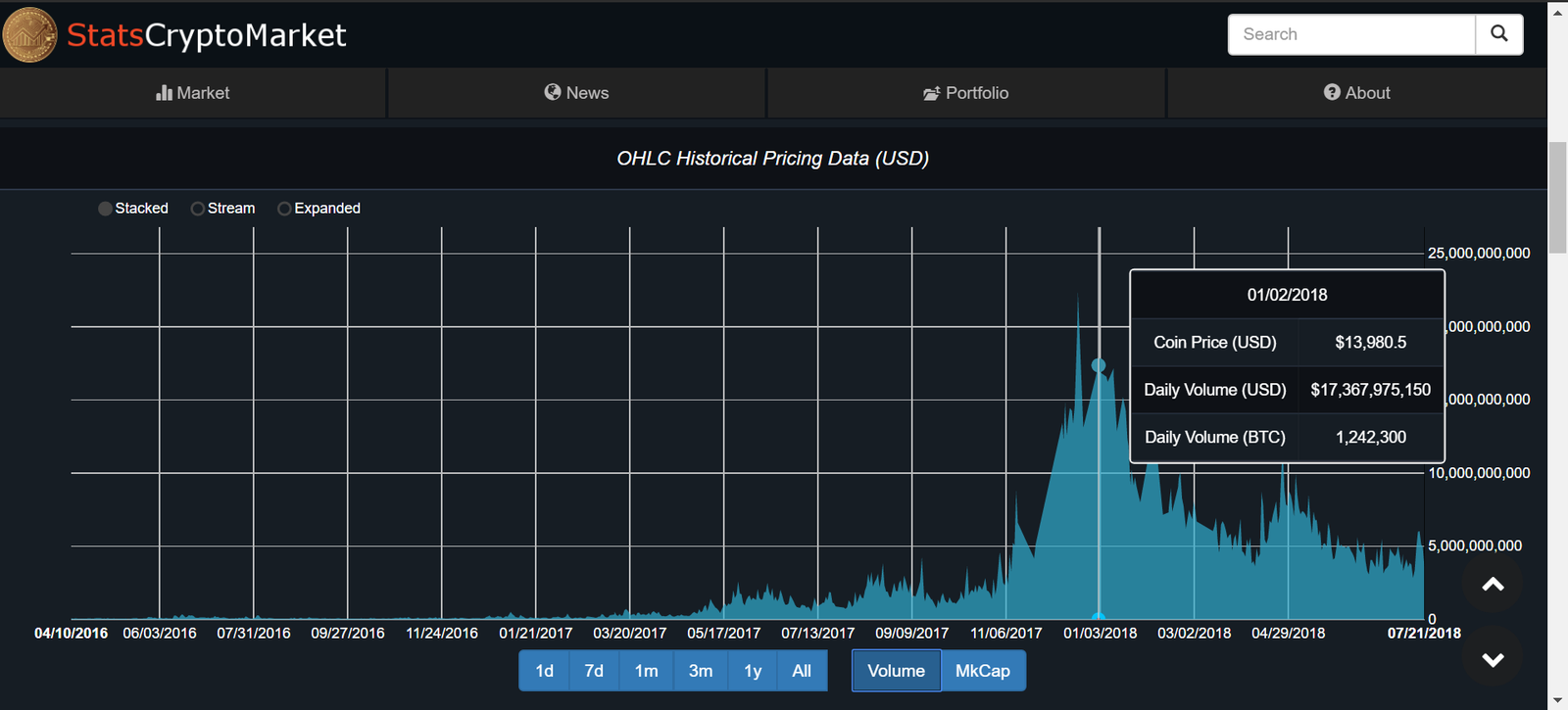This screenshot has width=1568, height=710.
Task: Click the scroll-down chevron circle button
Action: click(x=1492, y=659)
